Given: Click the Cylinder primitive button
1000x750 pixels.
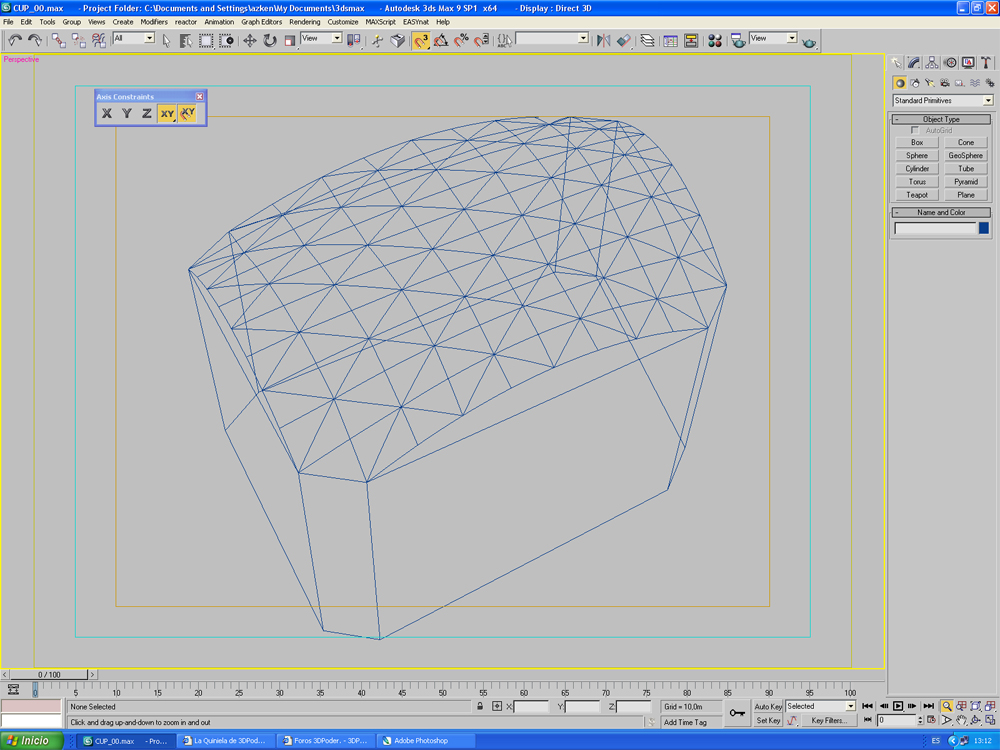Looking at the screenshot, I should coord(917,169).
